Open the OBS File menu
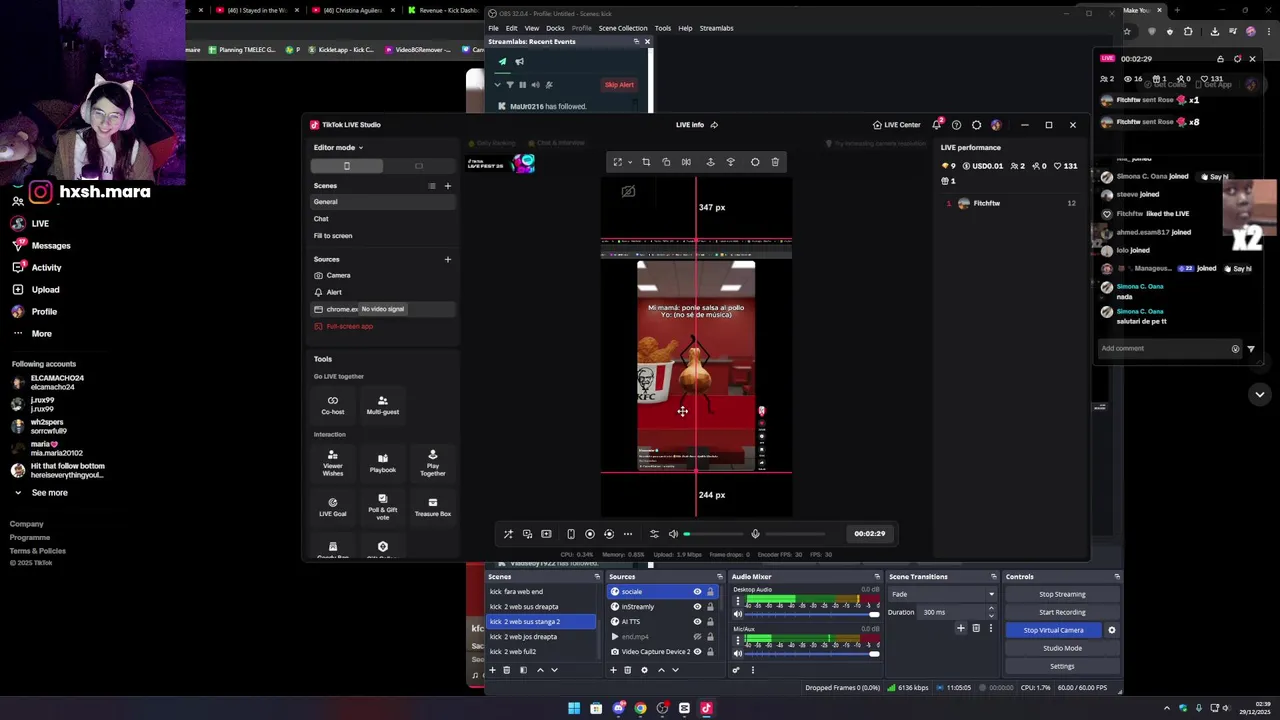The width and height of the screenshot is (1280, 720). click(x=493, y=28)
